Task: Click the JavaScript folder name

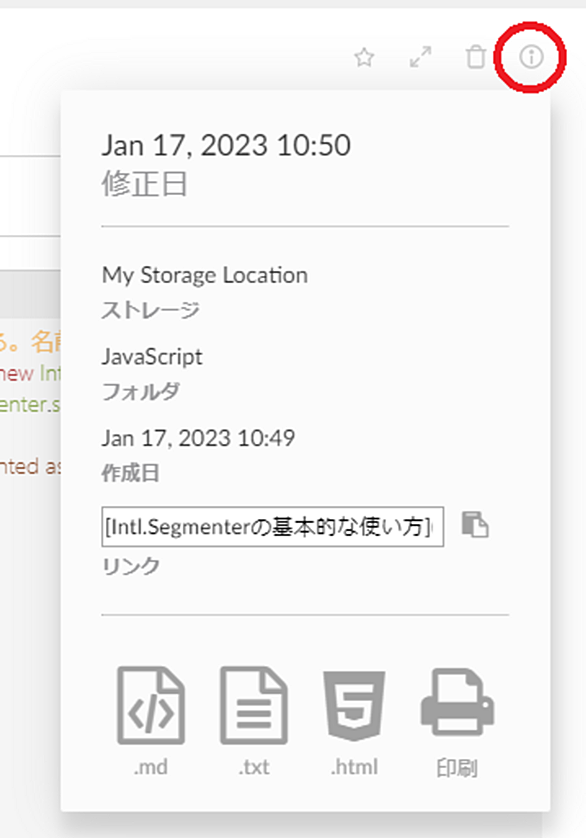Action: (x=152, y=356)
